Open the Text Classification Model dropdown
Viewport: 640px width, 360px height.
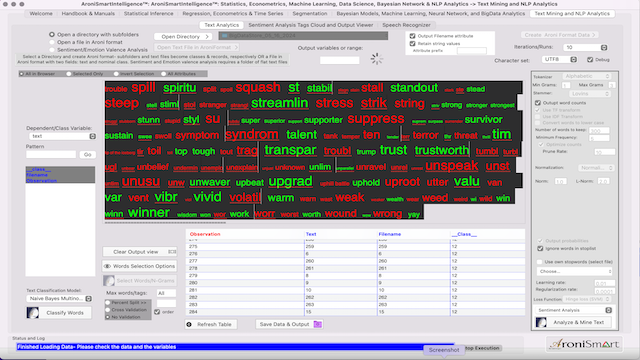60,299
